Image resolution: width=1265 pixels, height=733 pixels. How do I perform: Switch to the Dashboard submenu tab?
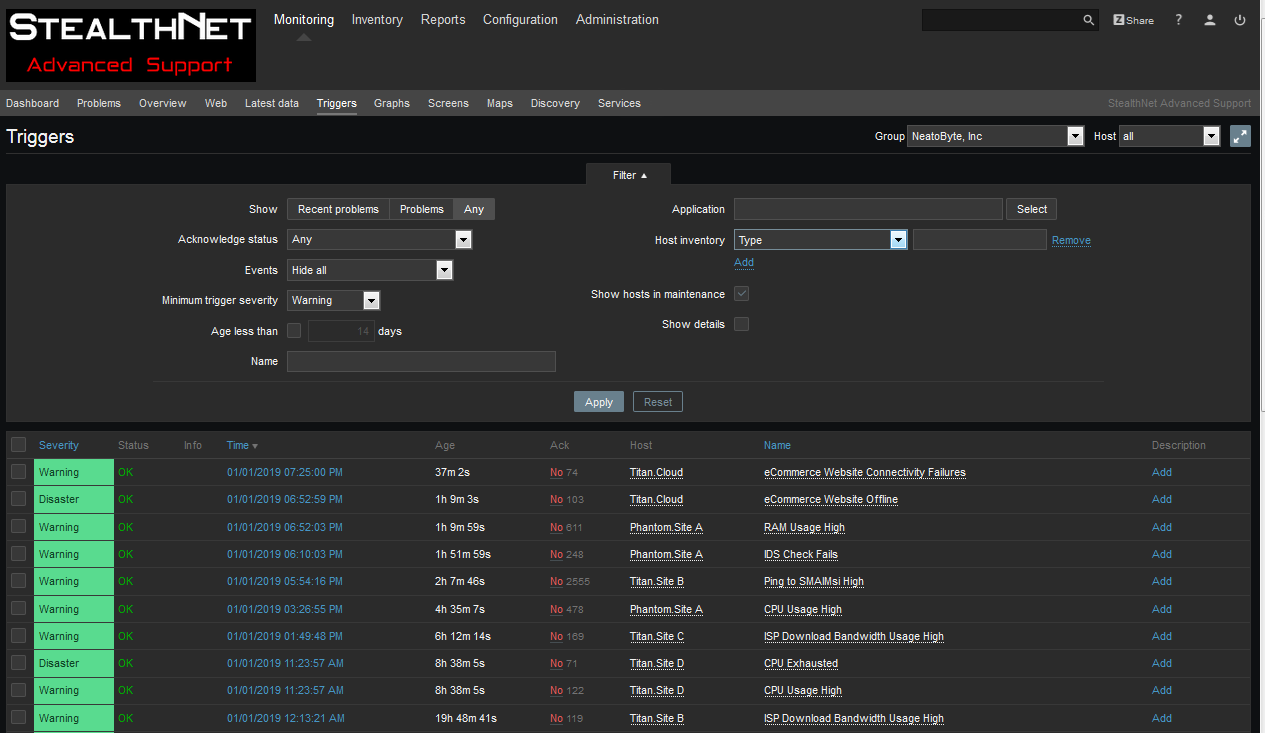[x=32, y=103]
